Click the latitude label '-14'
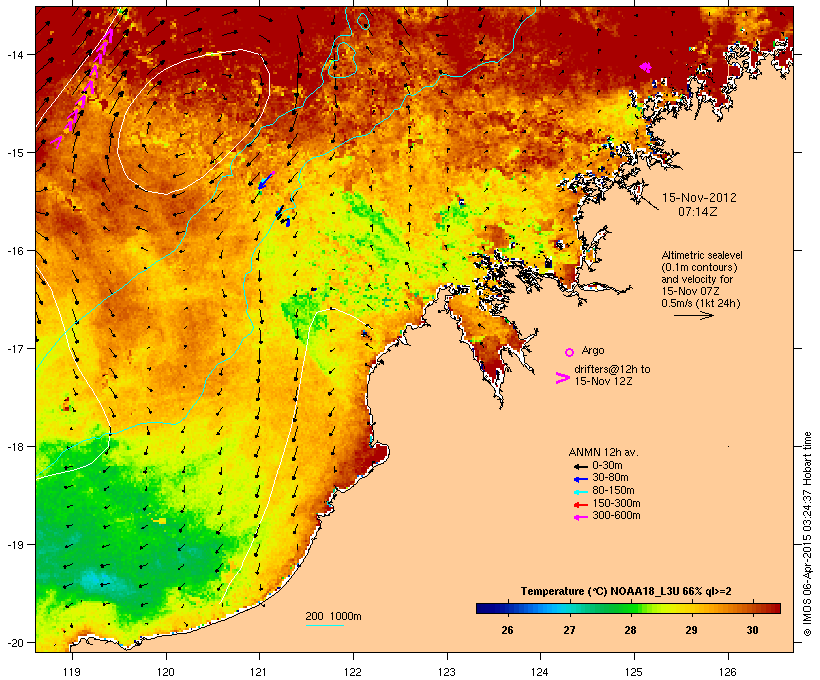This screenshot has height=680, width=820. tap(14, 54)
